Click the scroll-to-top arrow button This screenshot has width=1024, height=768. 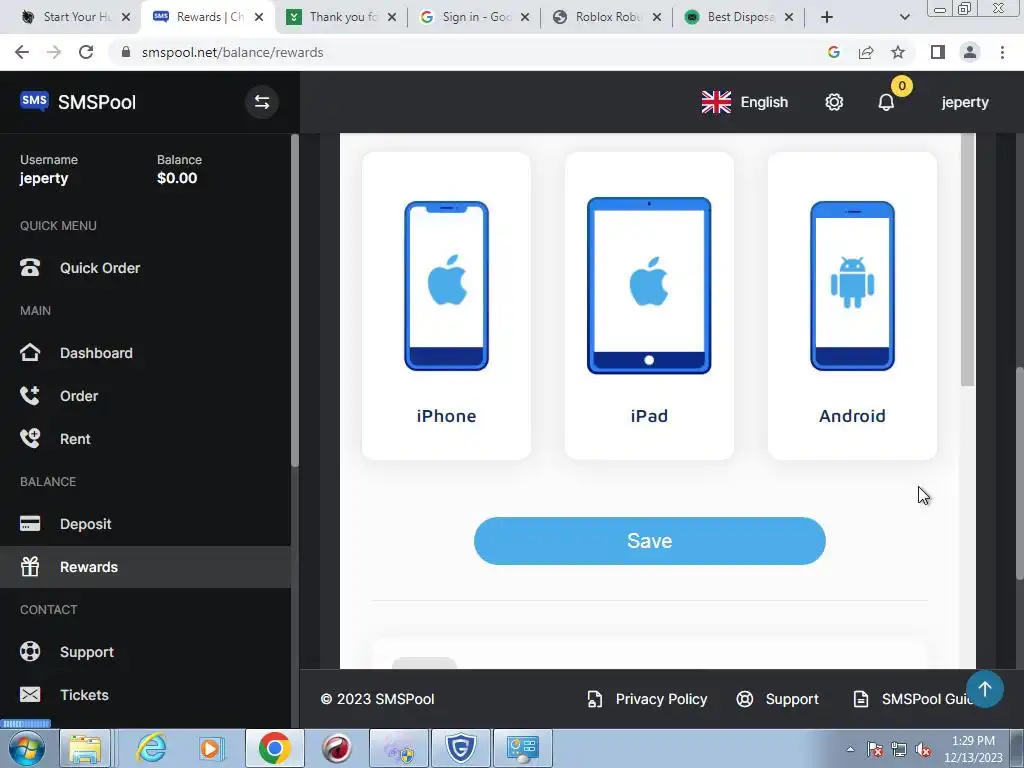tap(985, 689)
